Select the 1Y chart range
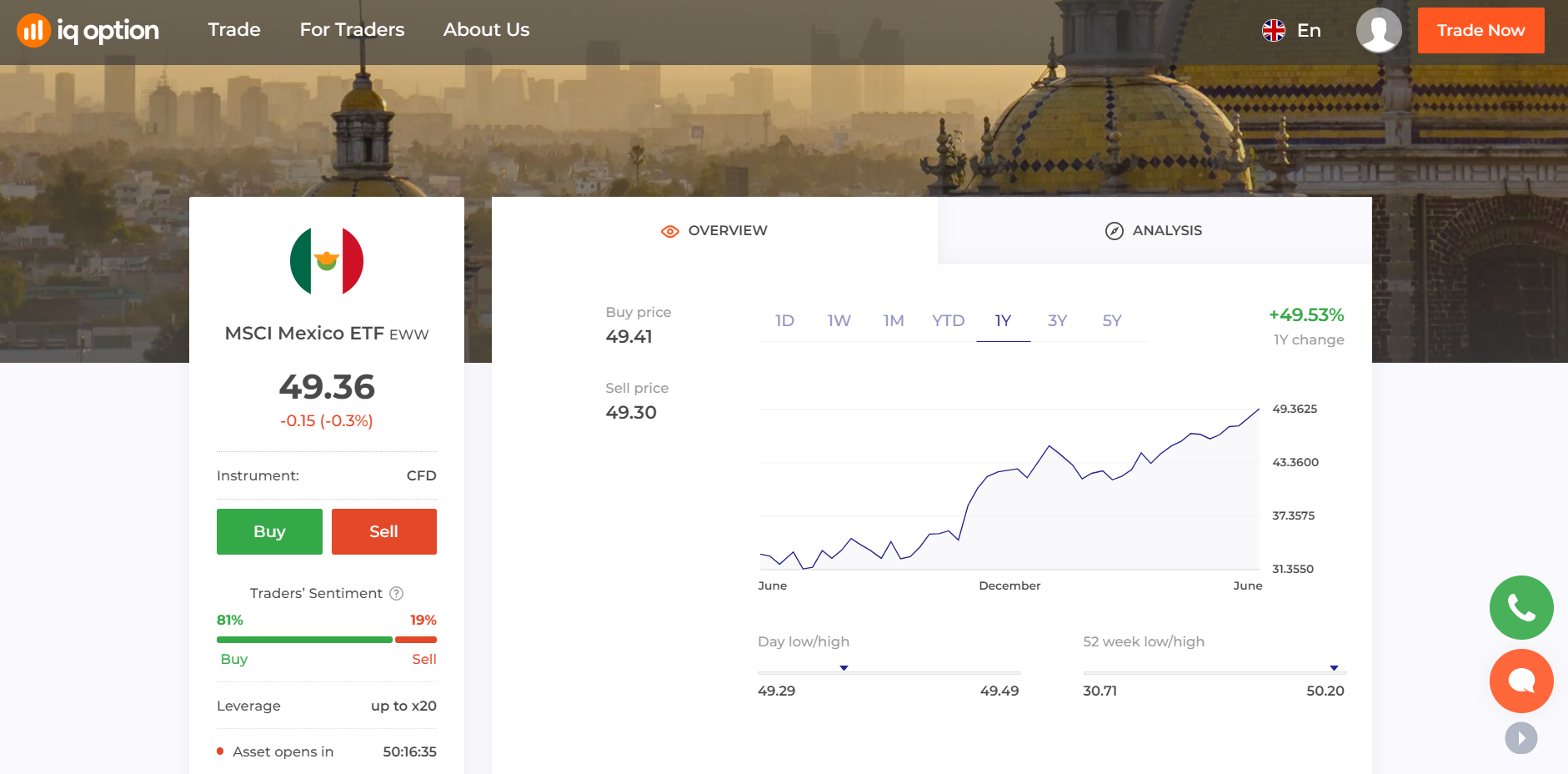1568x774 pixels. point(1003,321)
